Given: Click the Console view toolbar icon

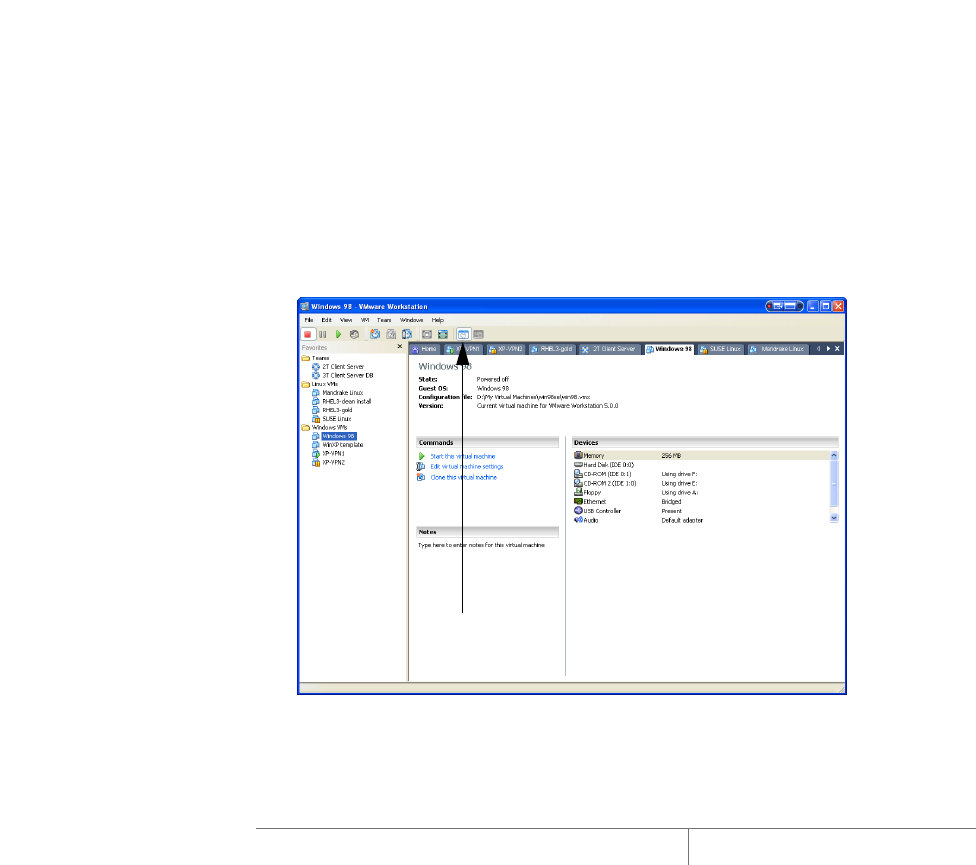Looking at the screenshot, I should pos(479,334).
